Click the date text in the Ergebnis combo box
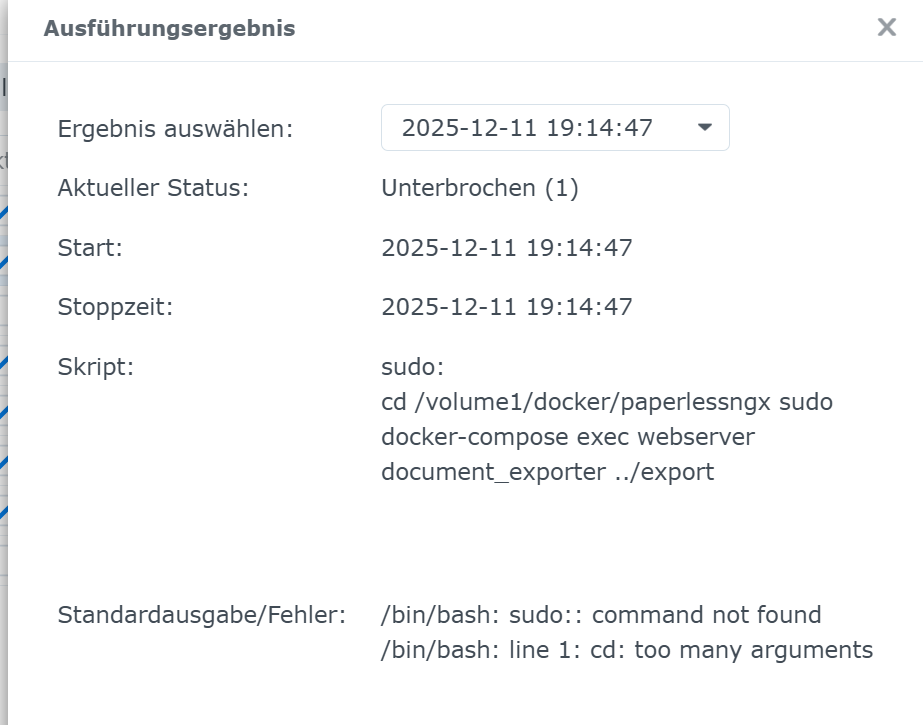Image resolution: width=923 pixels, height=725 pixels. pyautogui.click(x=527, y=128)
